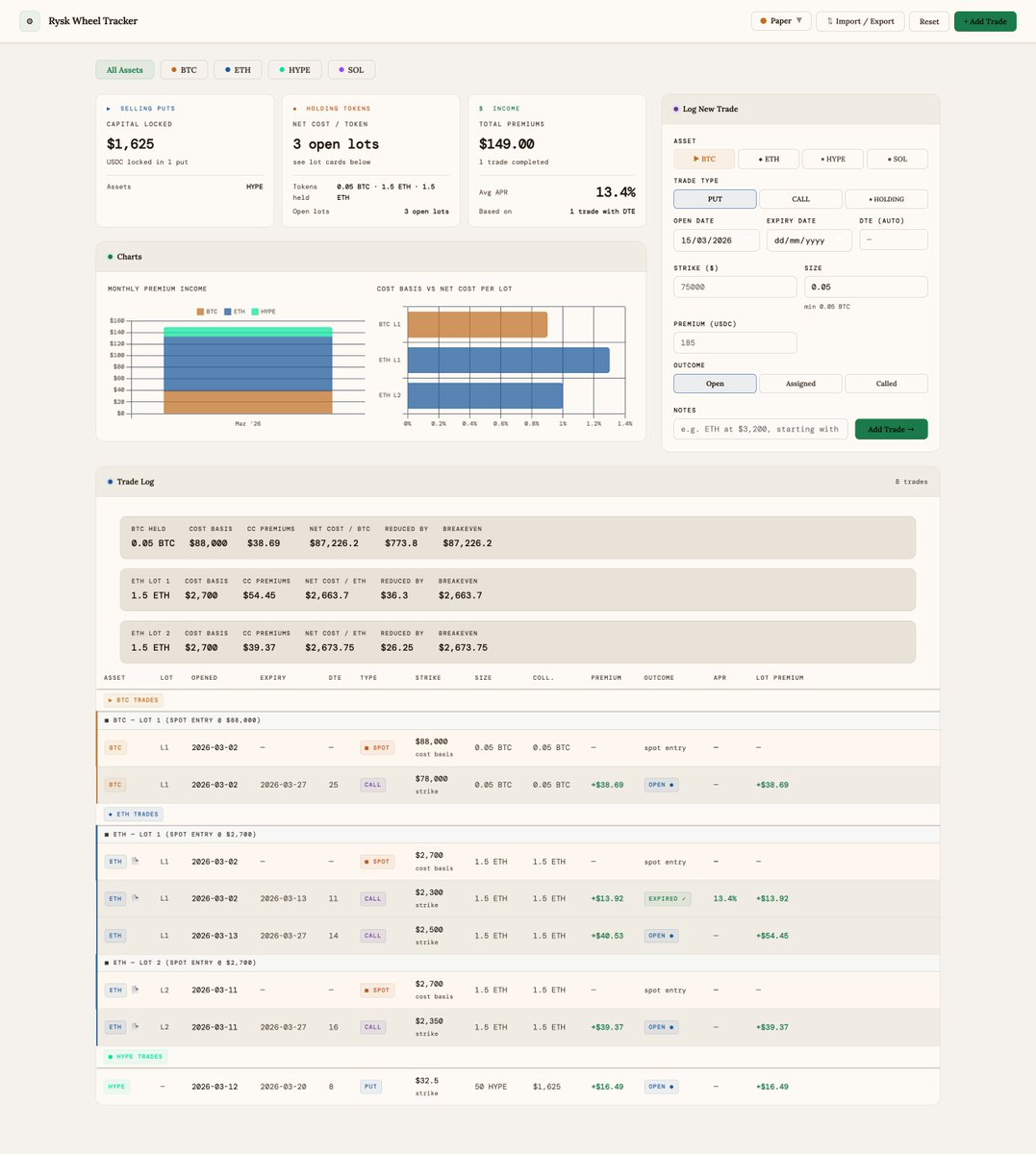
Task: Click BTC legend swatch in Monthly Premium chart
Action: 200,312
